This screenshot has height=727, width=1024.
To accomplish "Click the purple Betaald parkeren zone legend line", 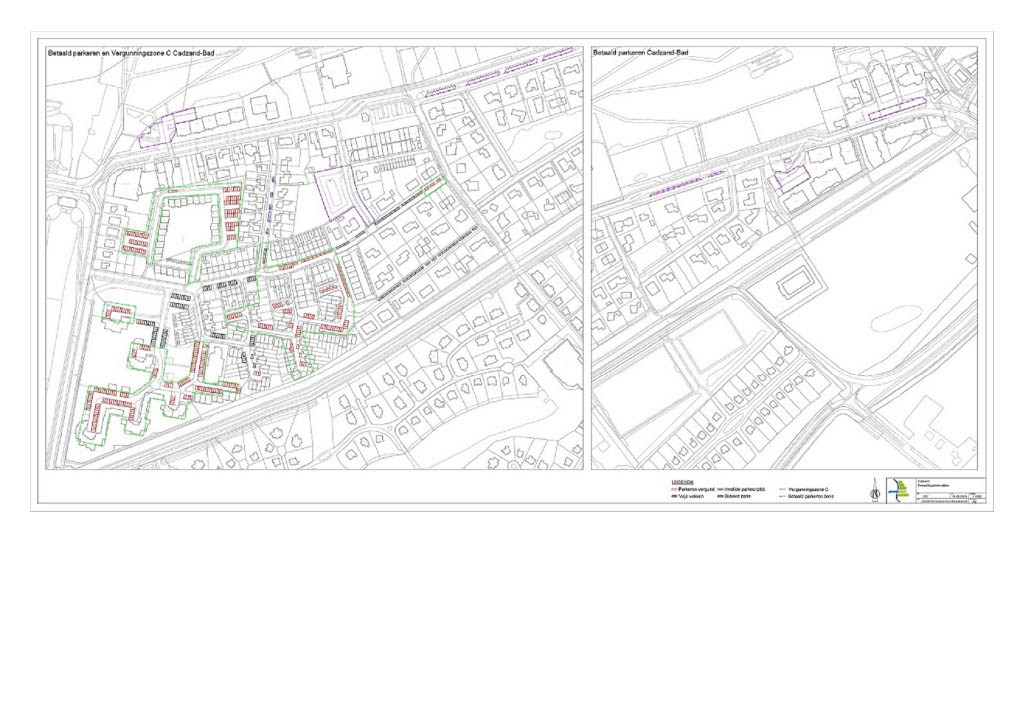I will click(x=781, y=496).
